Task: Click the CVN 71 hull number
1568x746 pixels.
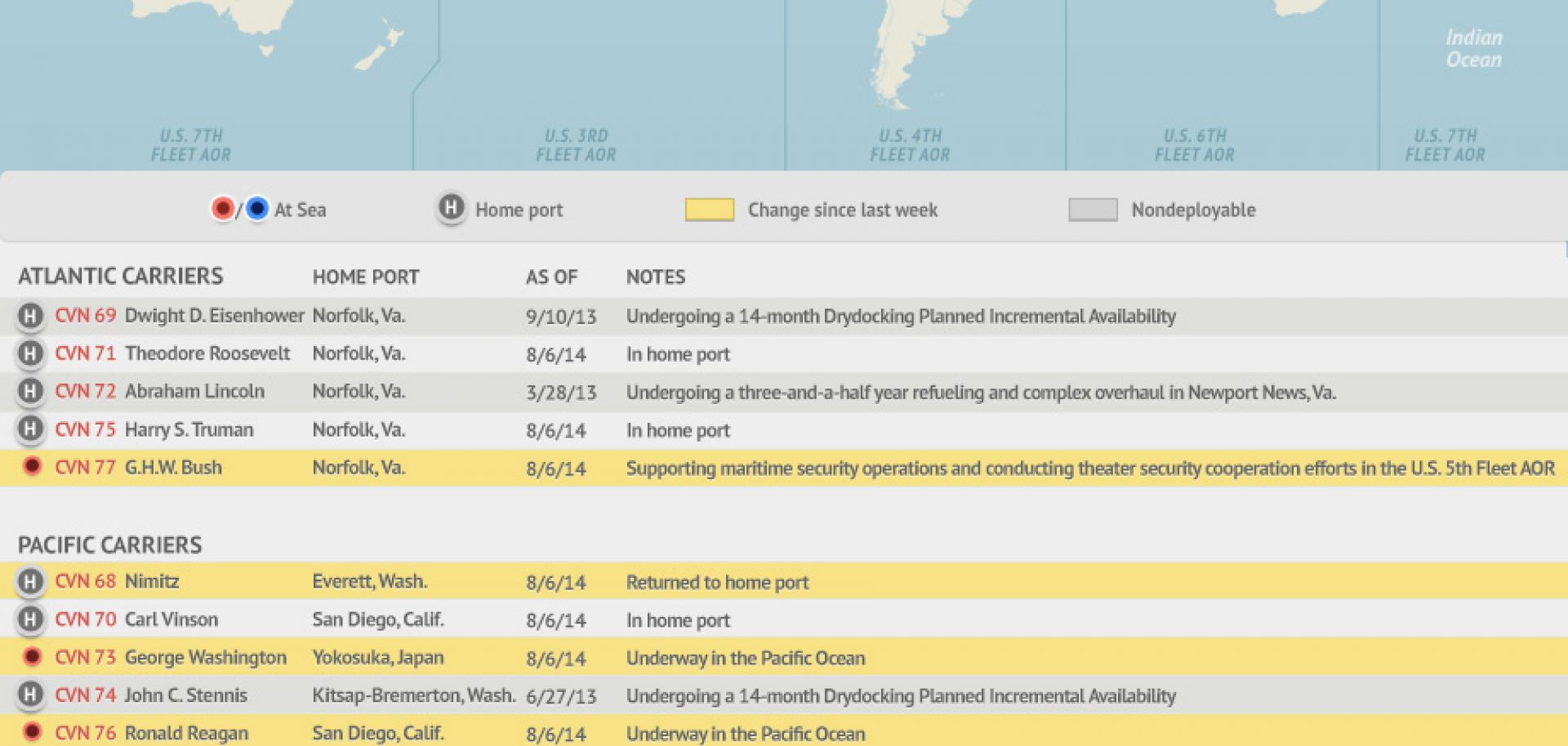Action: tap(85, 353)
